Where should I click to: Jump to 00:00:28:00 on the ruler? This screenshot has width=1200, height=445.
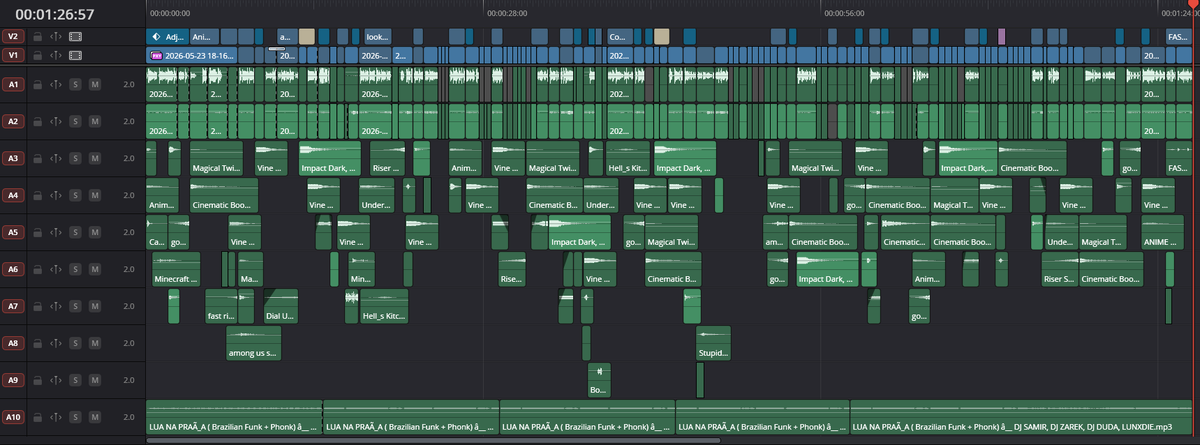tap(507, 14)
